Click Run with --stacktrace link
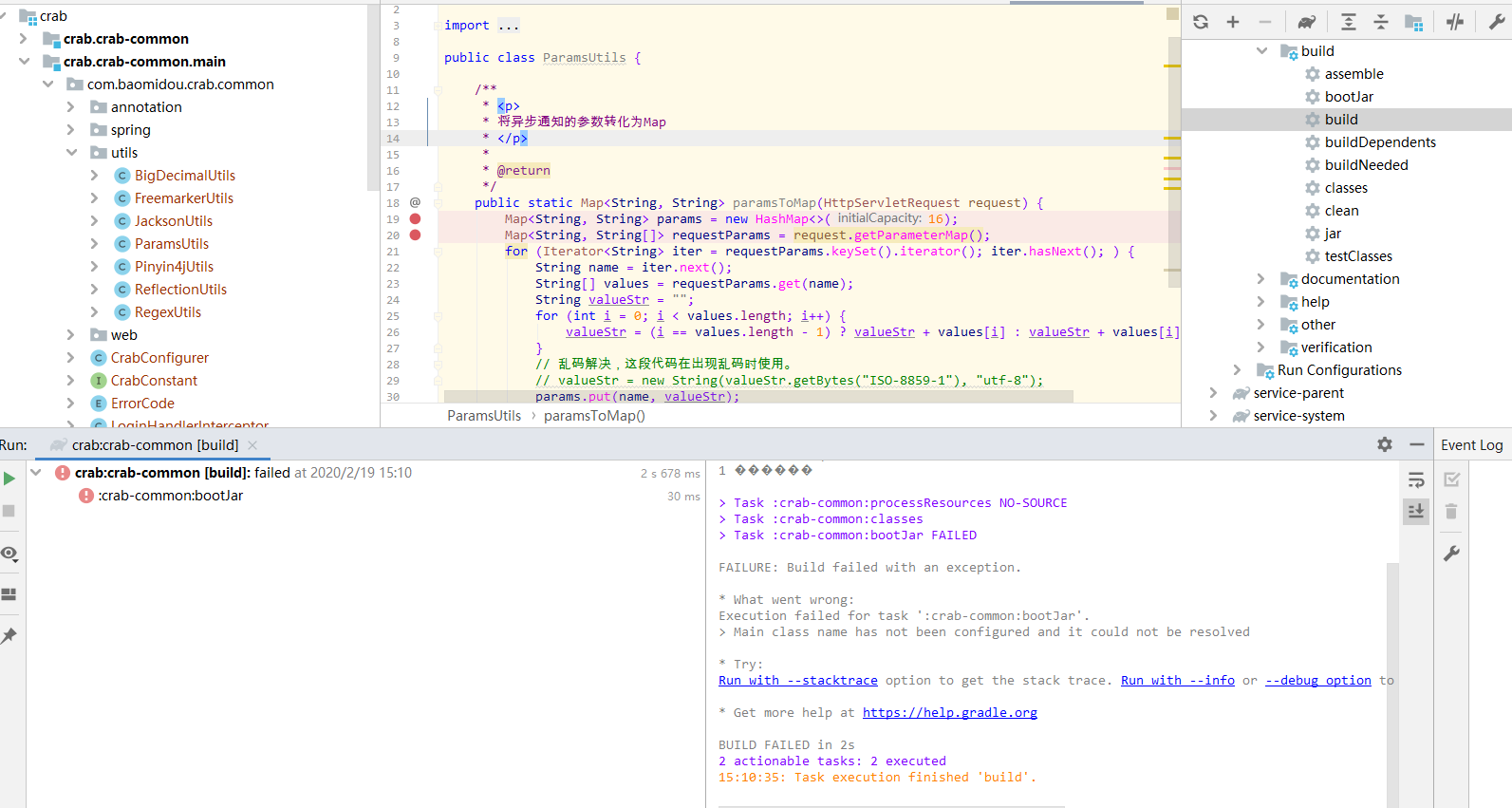The width and height of the screenshot is (1512, 808). tap(797, 681)
